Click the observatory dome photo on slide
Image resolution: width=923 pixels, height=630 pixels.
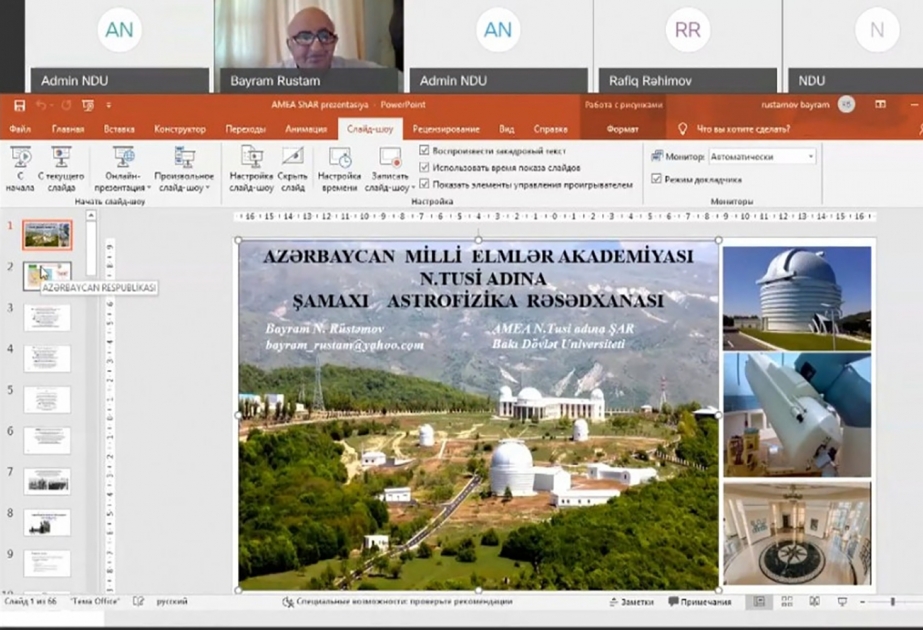coord(796,298)
